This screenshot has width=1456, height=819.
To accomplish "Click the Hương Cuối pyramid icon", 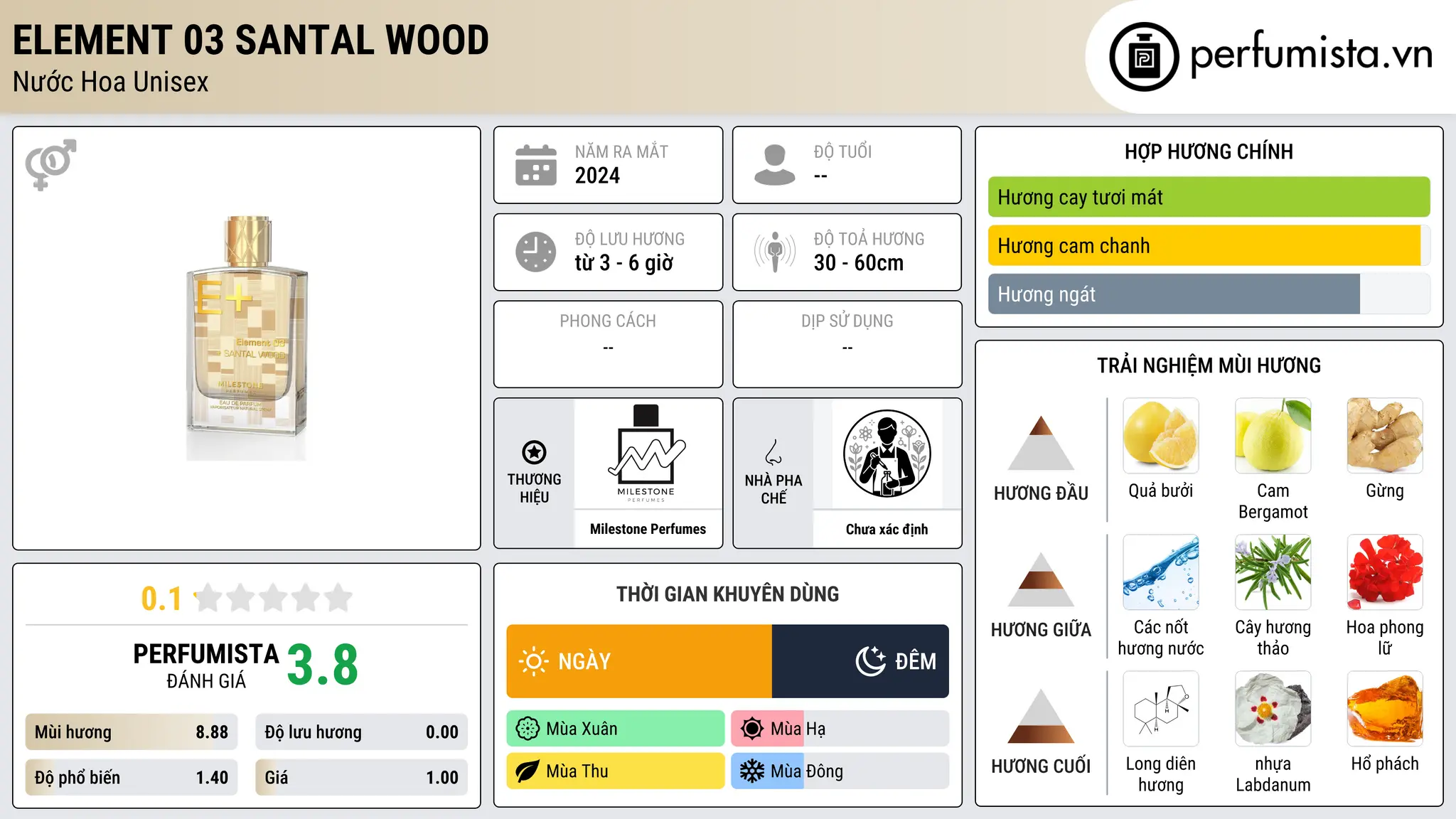I will (1041, 716).
